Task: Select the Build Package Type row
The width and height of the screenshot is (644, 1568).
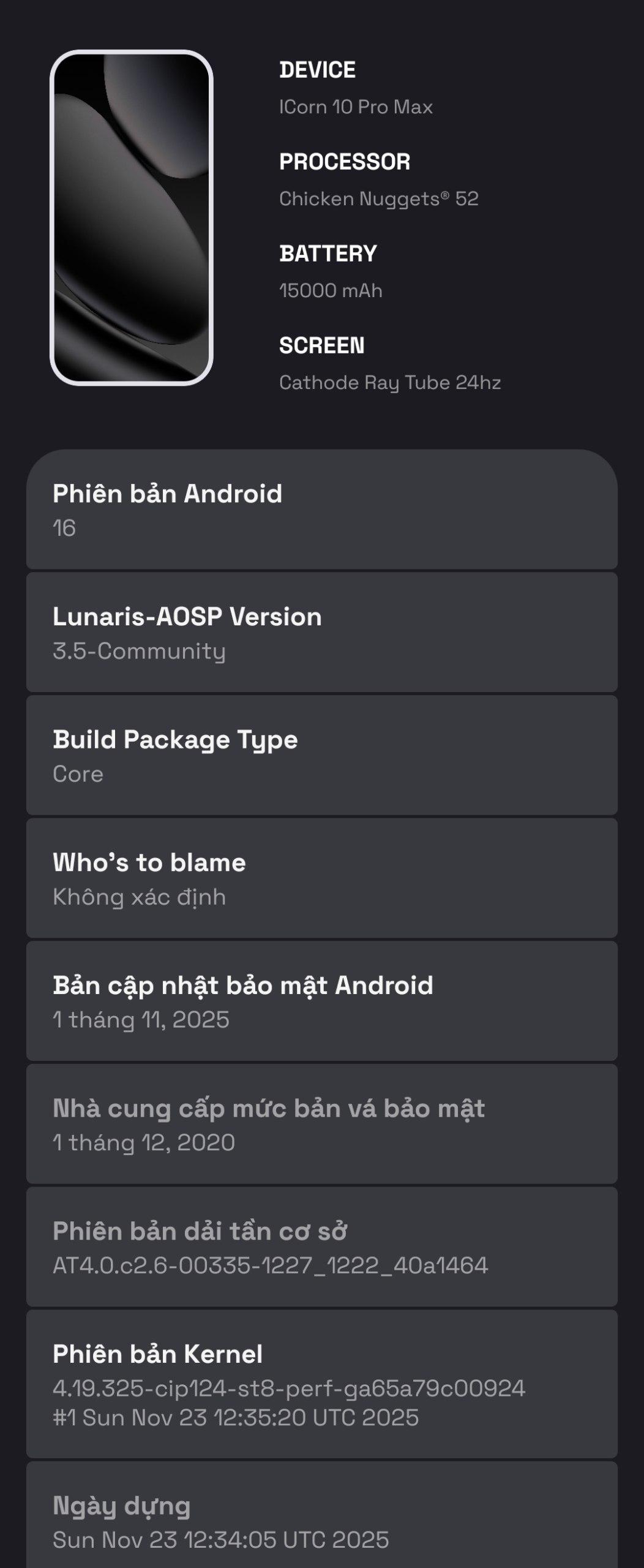Action: tap(321, 755)
